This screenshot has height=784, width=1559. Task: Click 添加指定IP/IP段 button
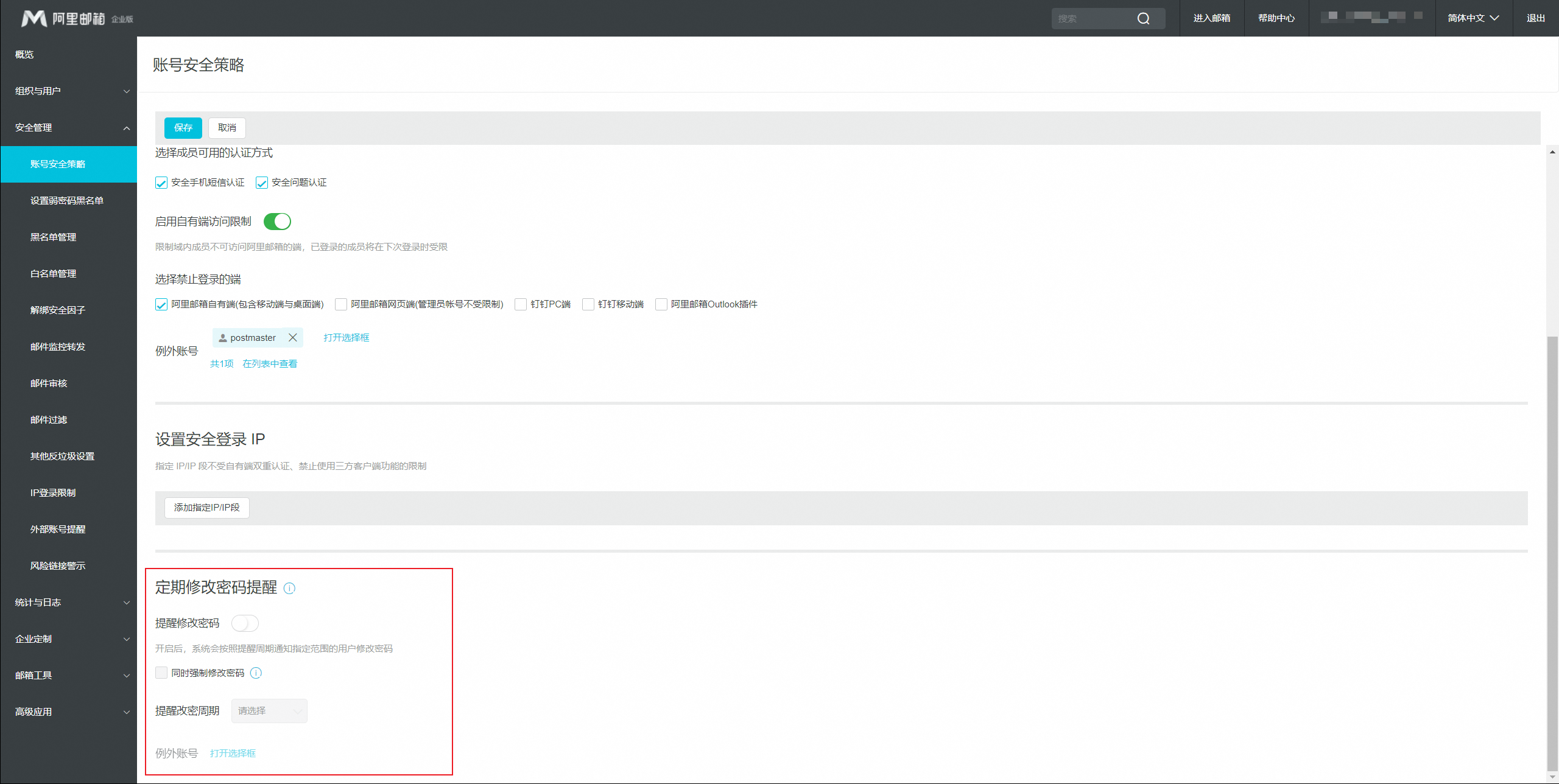207,508
